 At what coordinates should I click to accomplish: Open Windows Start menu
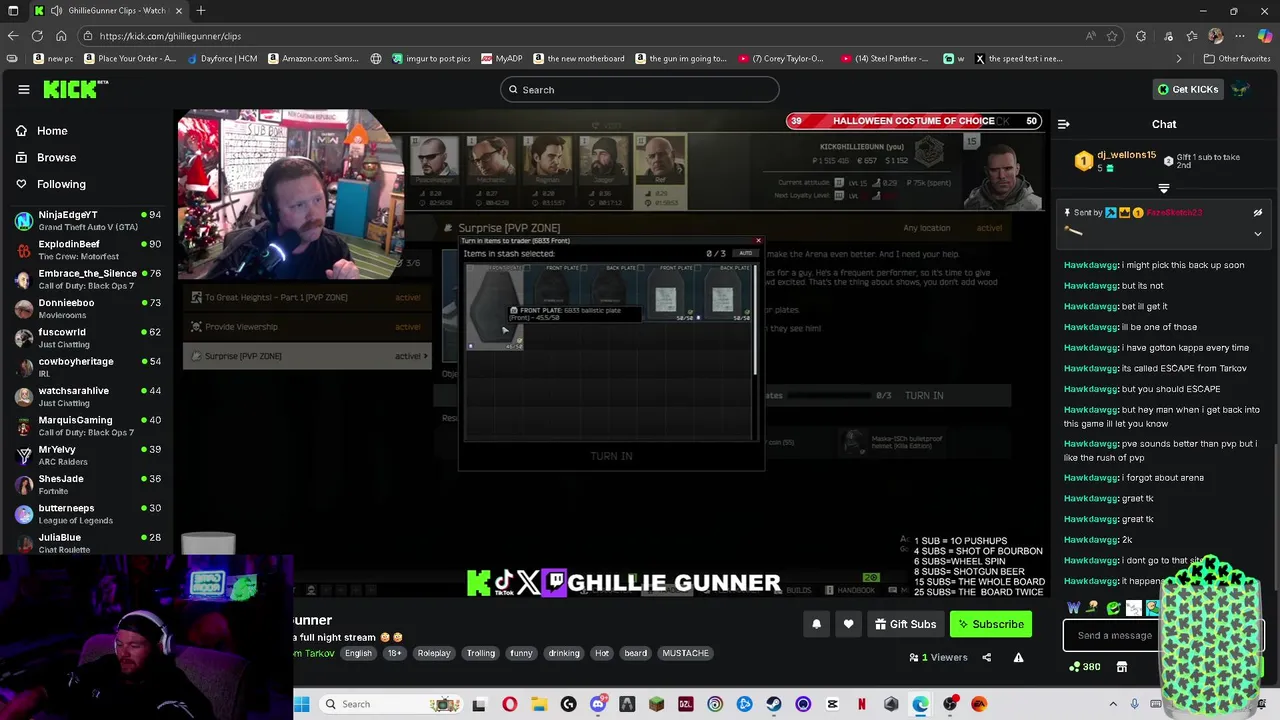click(302, 704)
